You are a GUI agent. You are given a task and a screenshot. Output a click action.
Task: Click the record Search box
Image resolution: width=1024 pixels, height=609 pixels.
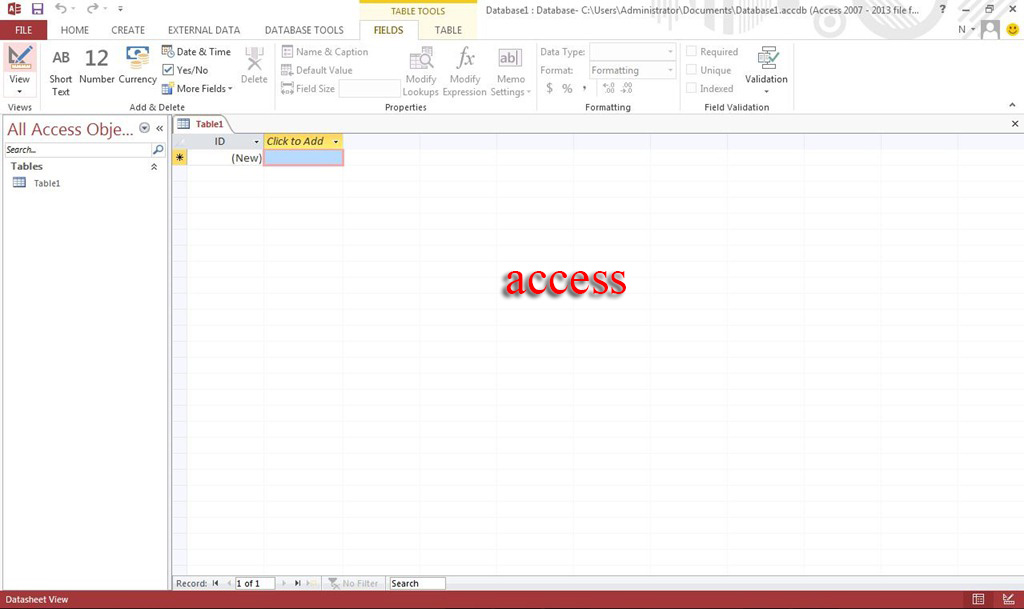[417, 584]
